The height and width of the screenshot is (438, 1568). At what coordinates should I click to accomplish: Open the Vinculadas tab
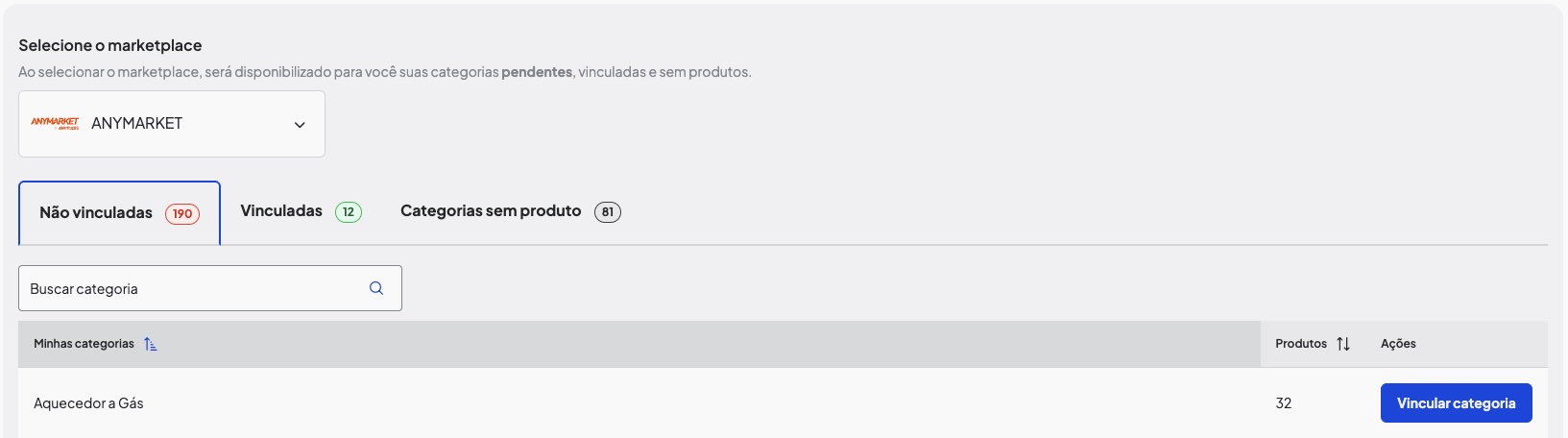pos(301,211)
